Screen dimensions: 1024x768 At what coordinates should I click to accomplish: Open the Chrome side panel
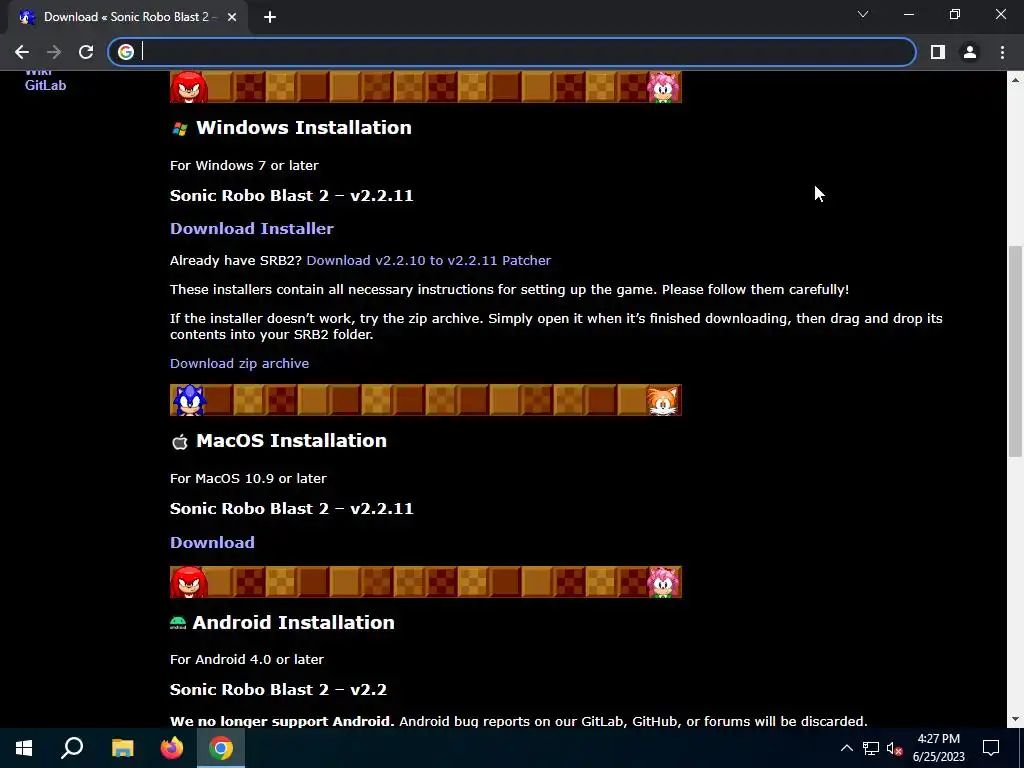(937, 52)
